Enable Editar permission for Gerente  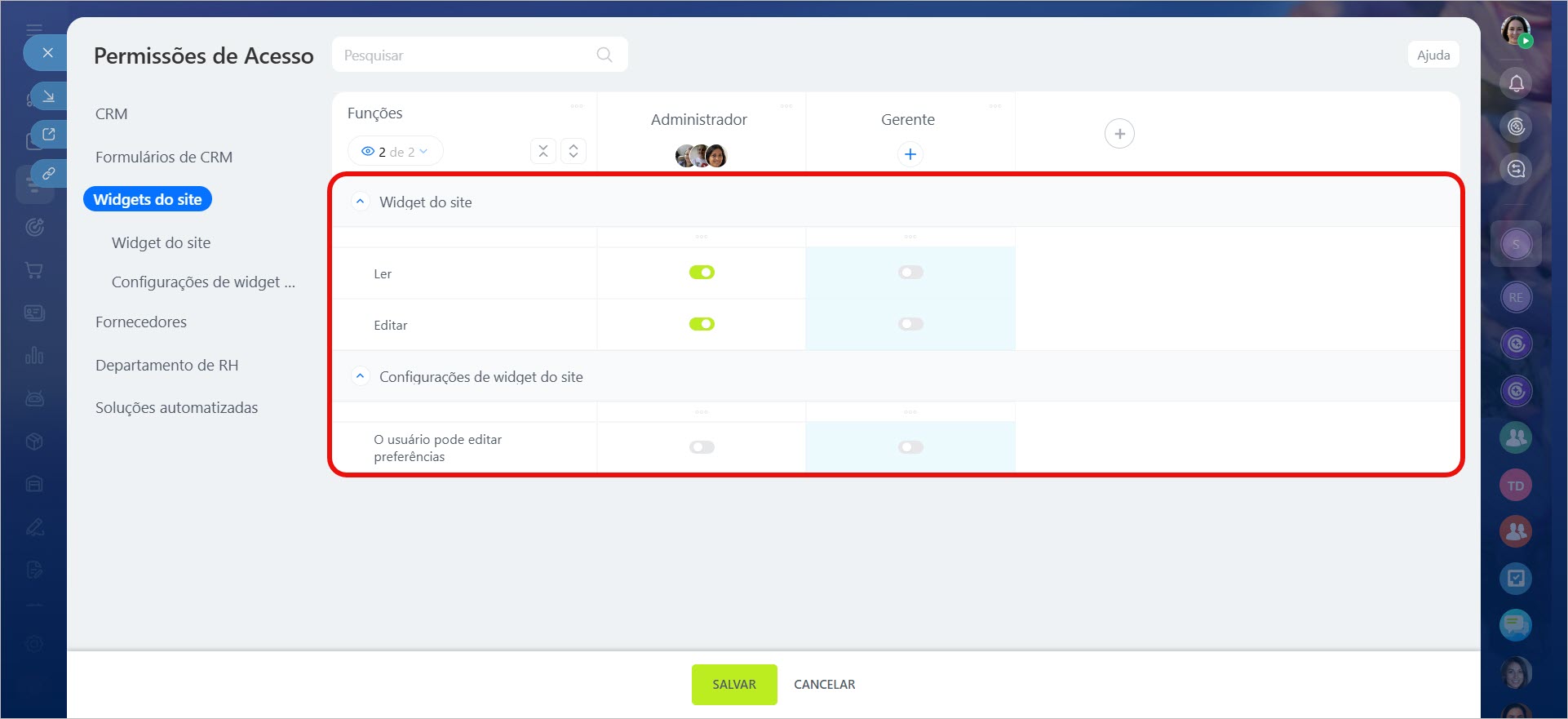point(910,324)
